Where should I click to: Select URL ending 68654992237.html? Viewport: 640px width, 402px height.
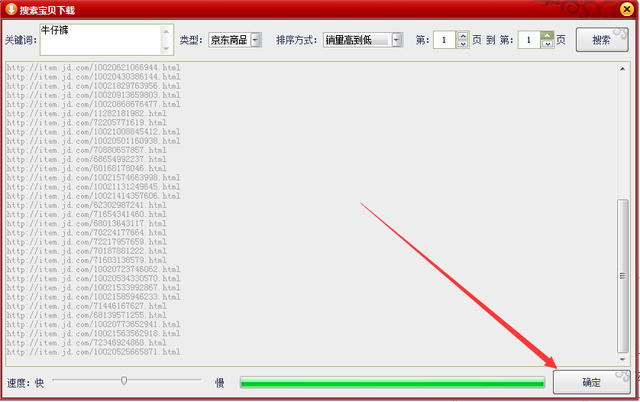[x=87, y=159]
